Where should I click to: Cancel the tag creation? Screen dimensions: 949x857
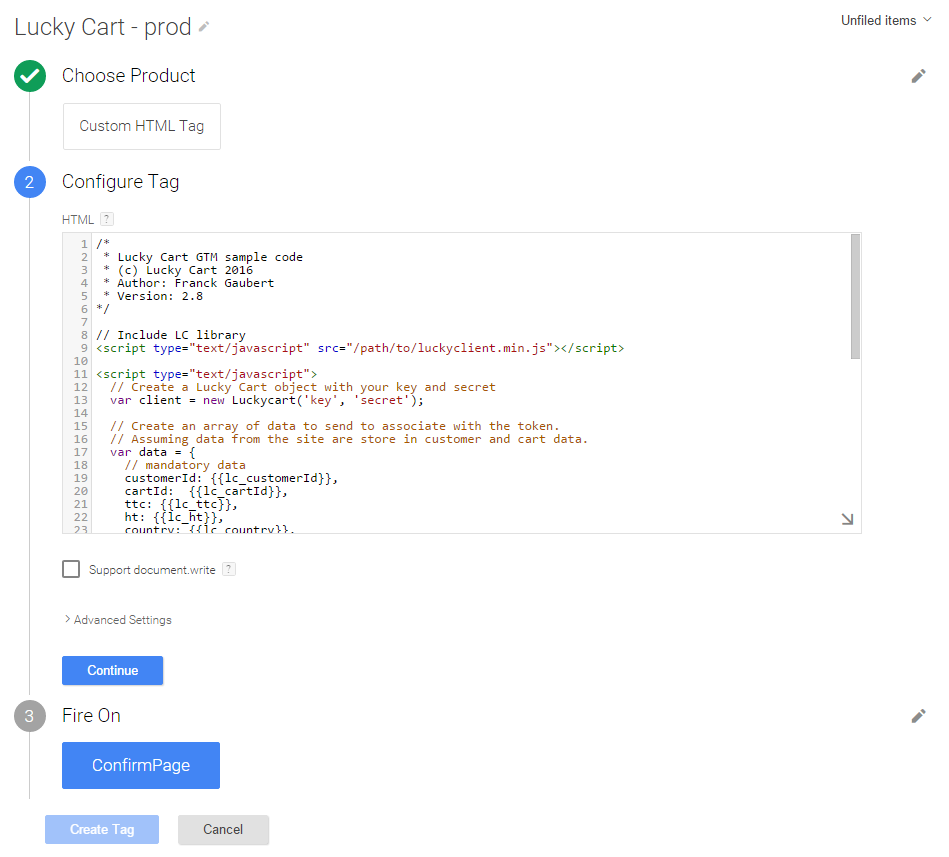coord(223,829)
